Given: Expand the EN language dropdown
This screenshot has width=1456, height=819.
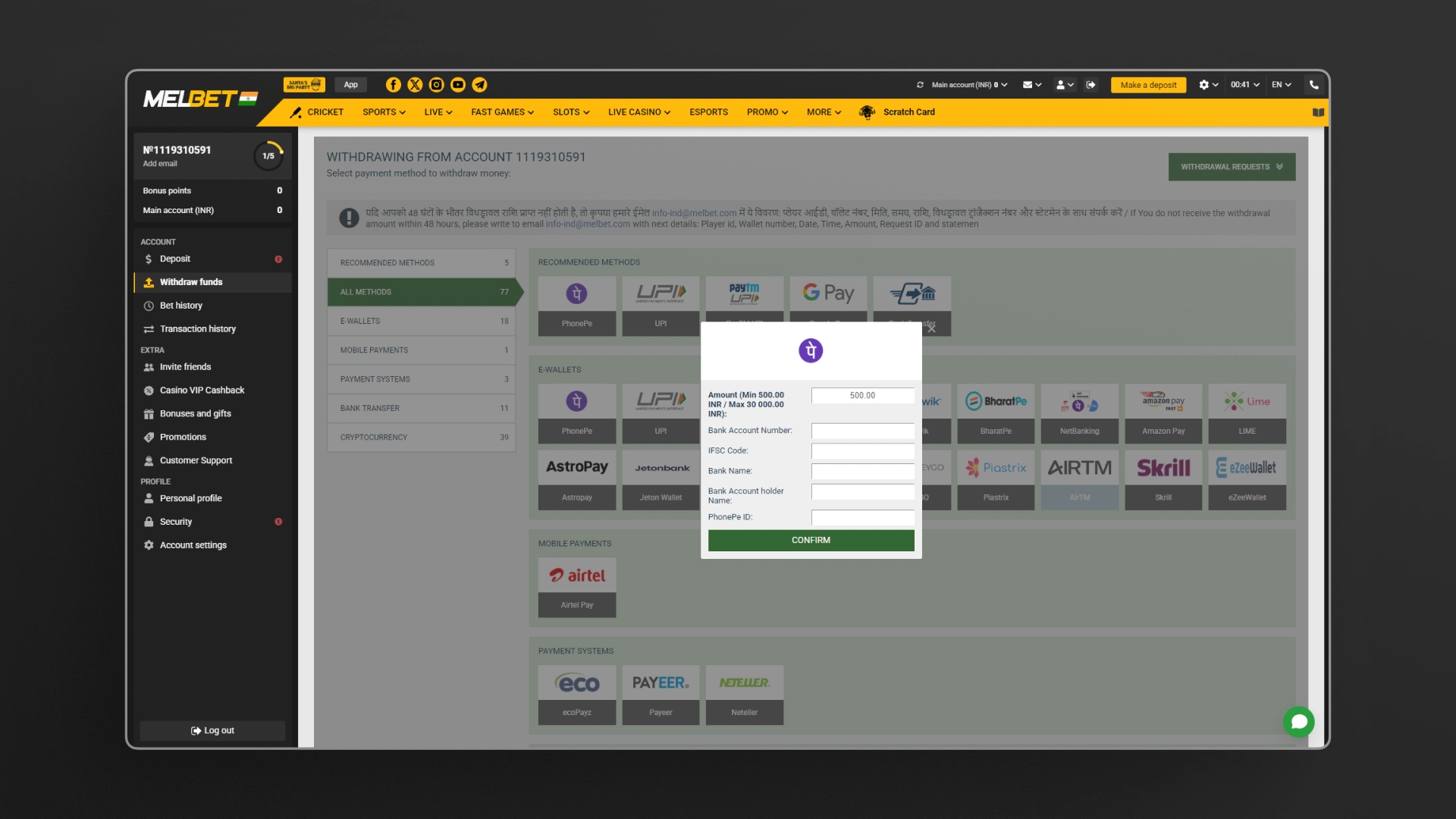Looking at the screenshot, I should 1281,85.
